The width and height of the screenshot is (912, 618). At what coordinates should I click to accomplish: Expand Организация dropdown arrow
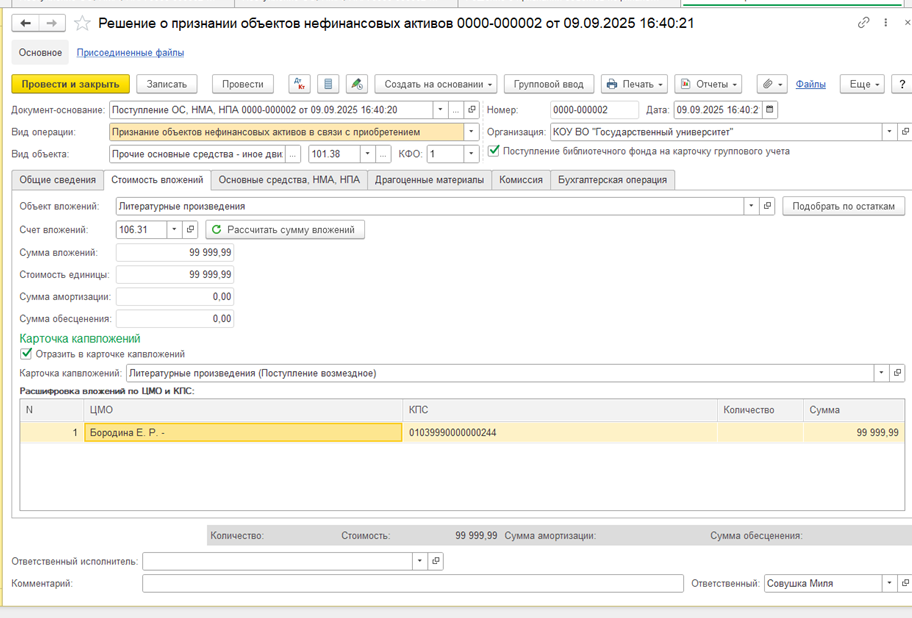tap(889, 132)
